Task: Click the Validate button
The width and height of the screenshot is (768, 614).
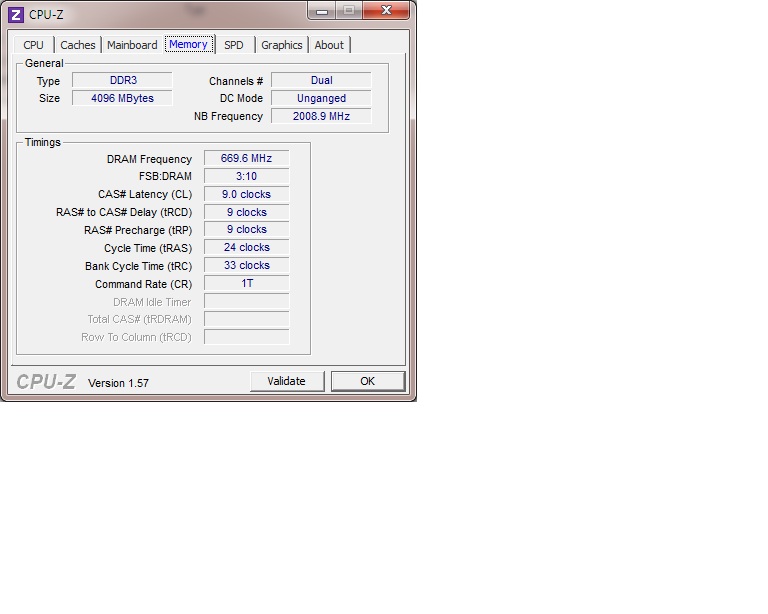Action: click(287, 381)
